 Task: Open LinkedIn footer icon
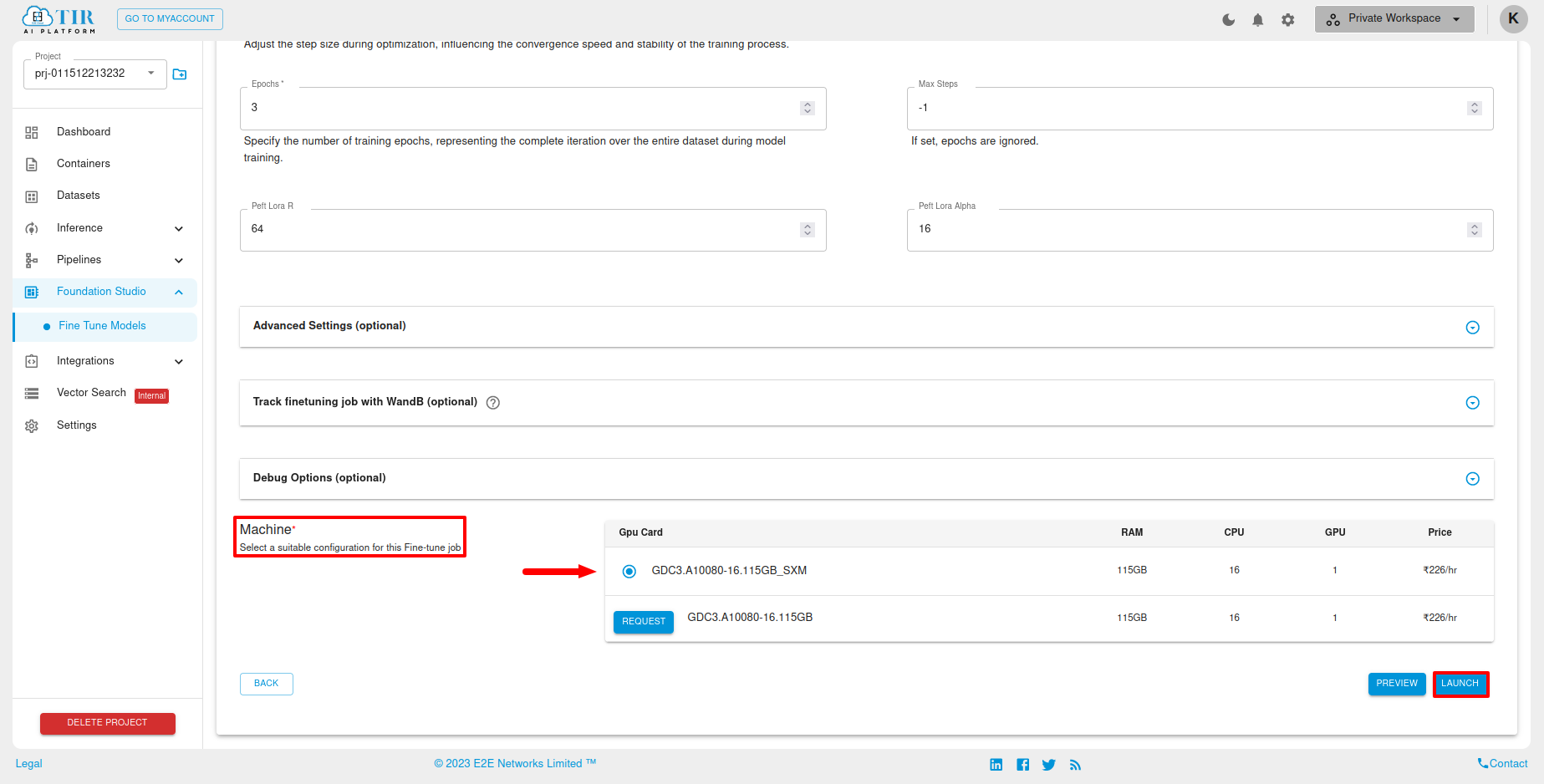click(996, 765)
